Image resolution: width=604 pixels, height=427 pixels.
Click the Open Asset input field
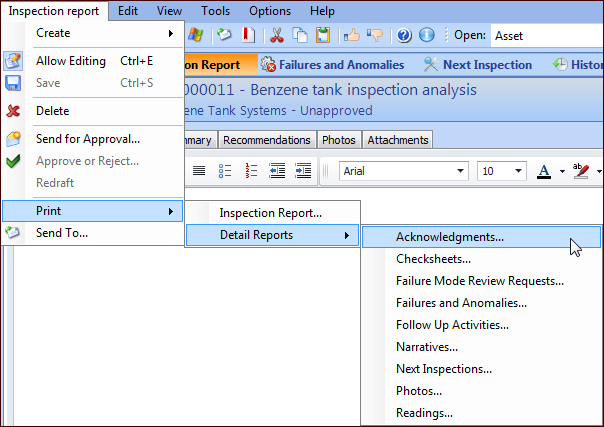click(545, 35)
